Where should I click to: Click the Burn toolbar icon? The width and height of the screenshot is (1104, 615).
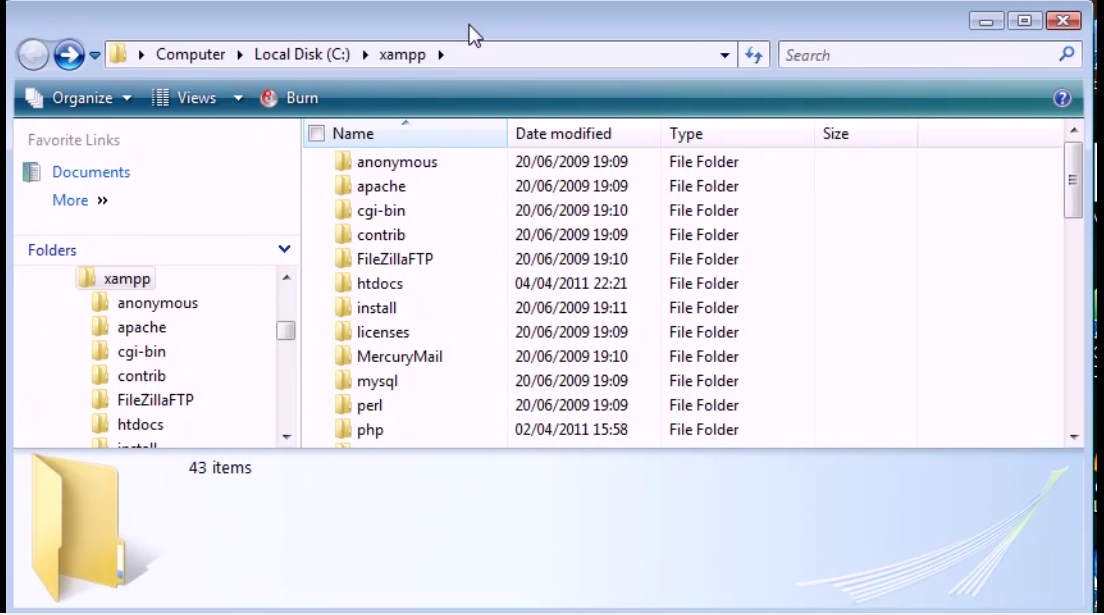click(267, 97)
